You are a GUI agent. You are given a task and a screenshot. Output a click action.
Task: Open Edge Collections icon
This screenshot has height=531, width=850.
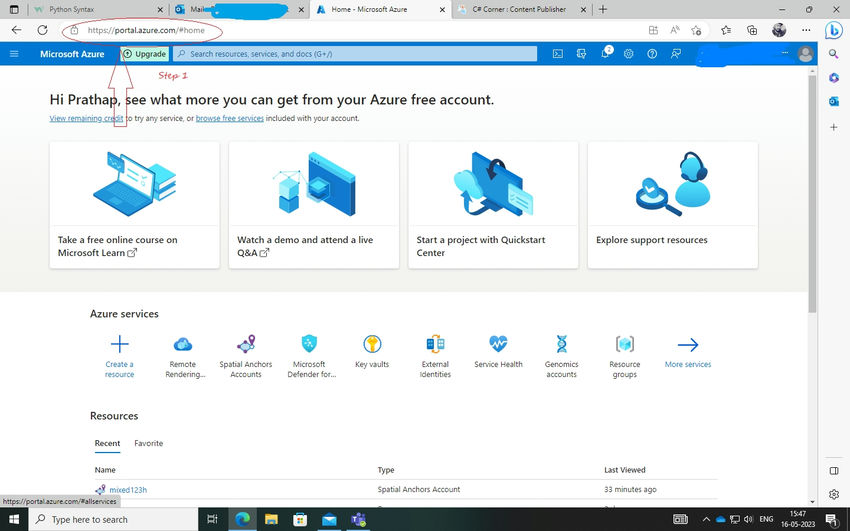[x=752, y=30]
